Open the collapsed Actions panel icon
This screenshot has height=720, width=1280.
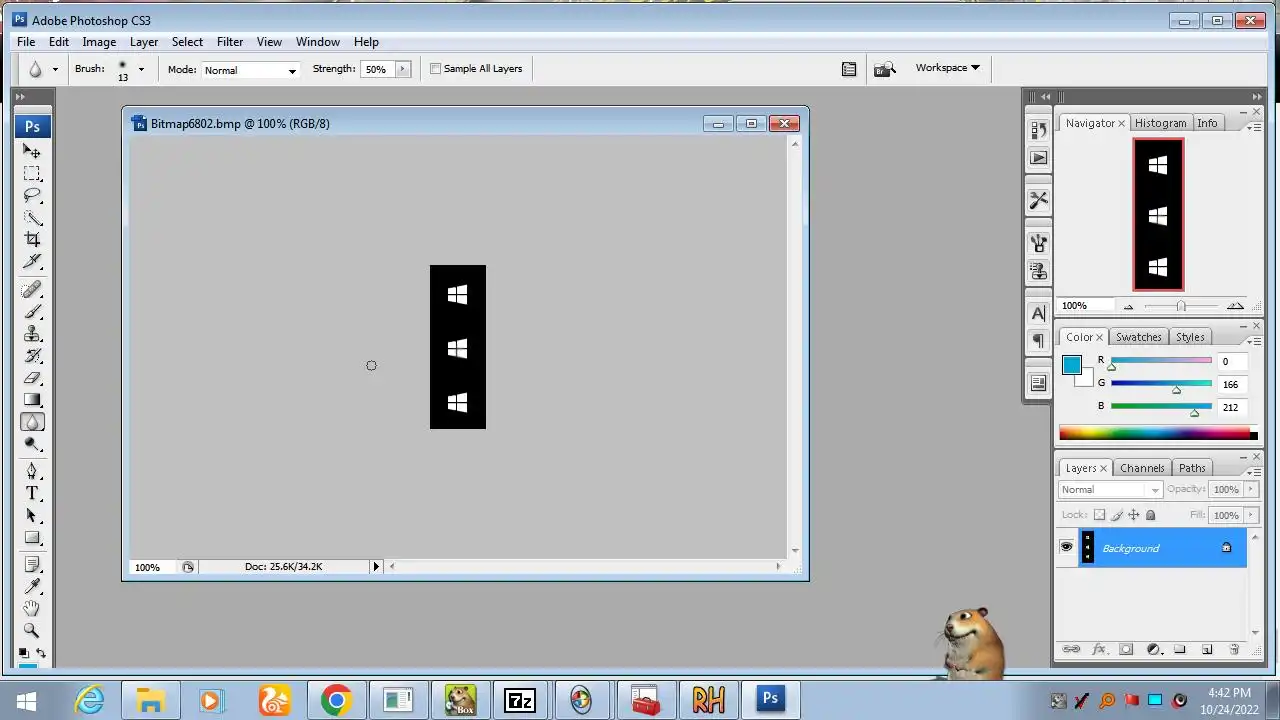1038,158
